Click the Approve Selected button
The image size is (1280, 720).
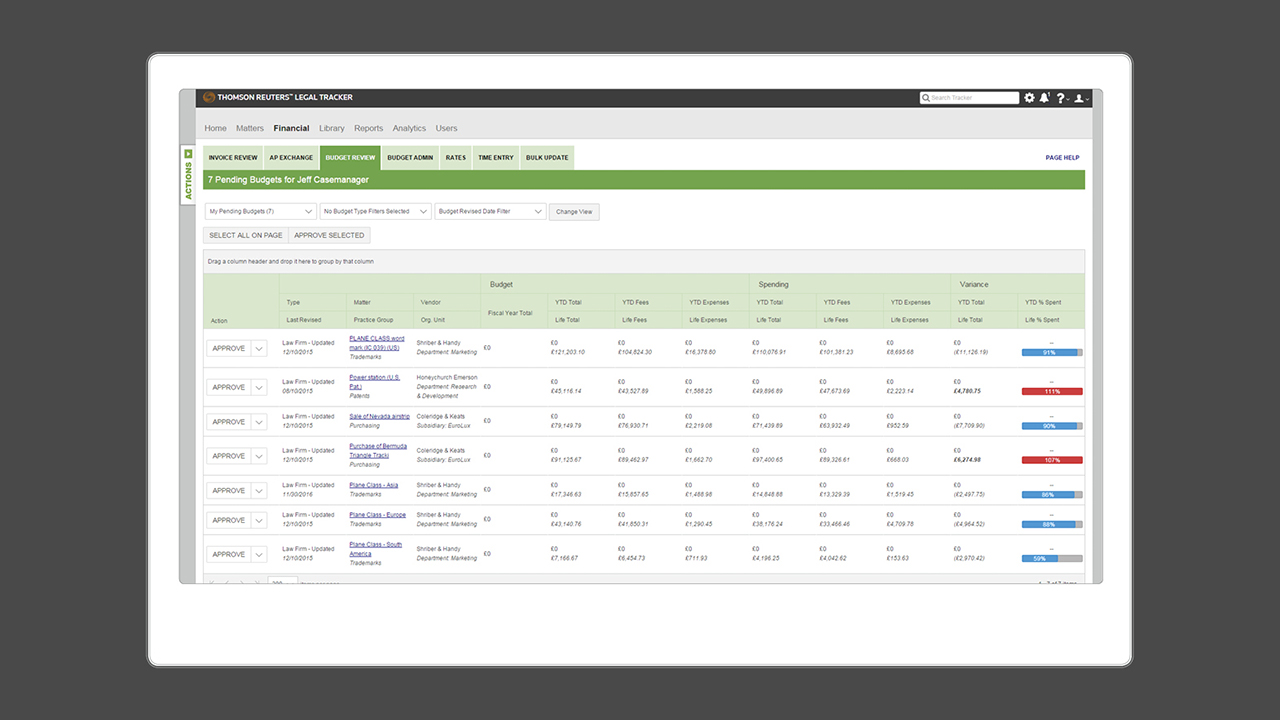(329, 235)
